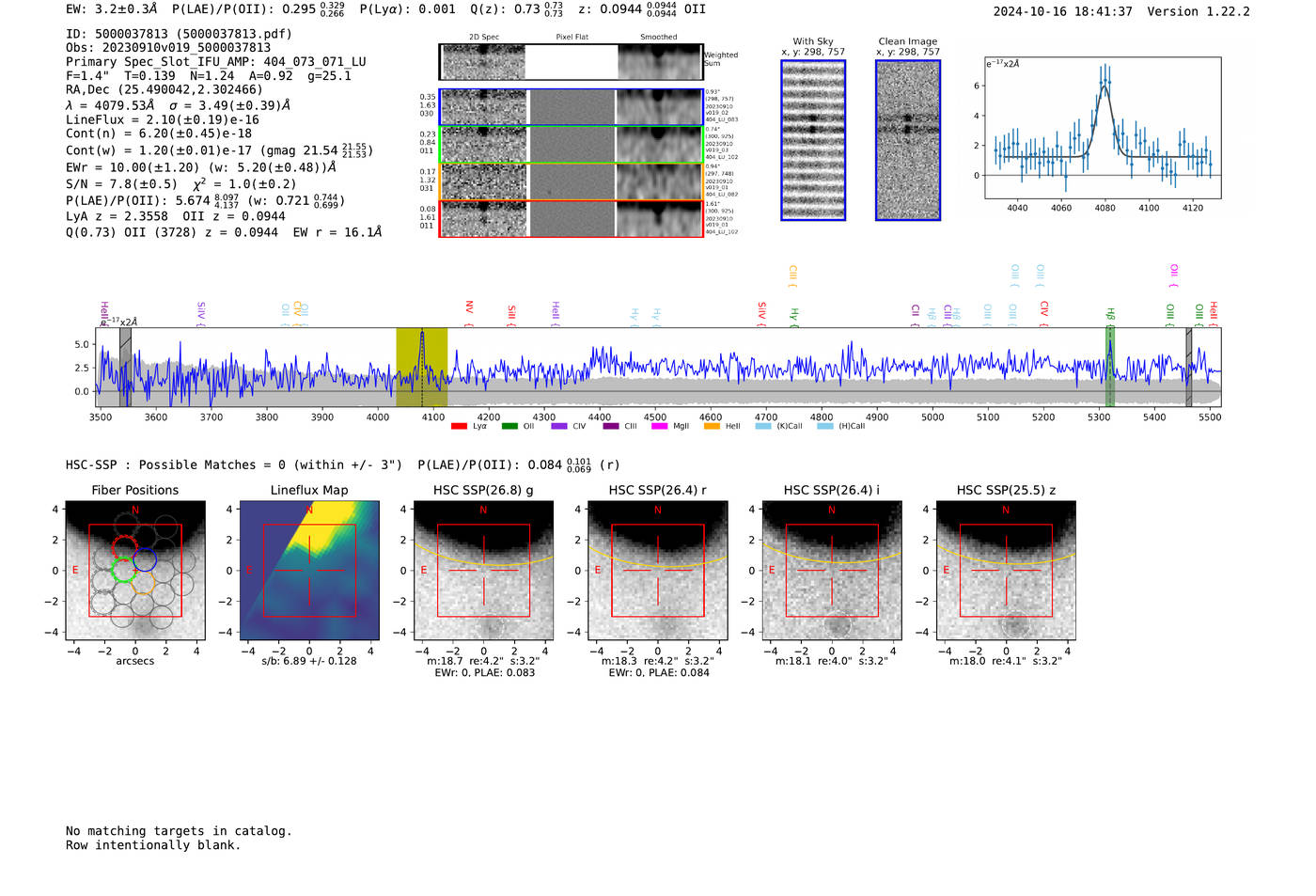1316x896 pixels.
Task: Click the λ = 4079.53Å wavelength line
Action: (179, 105)
